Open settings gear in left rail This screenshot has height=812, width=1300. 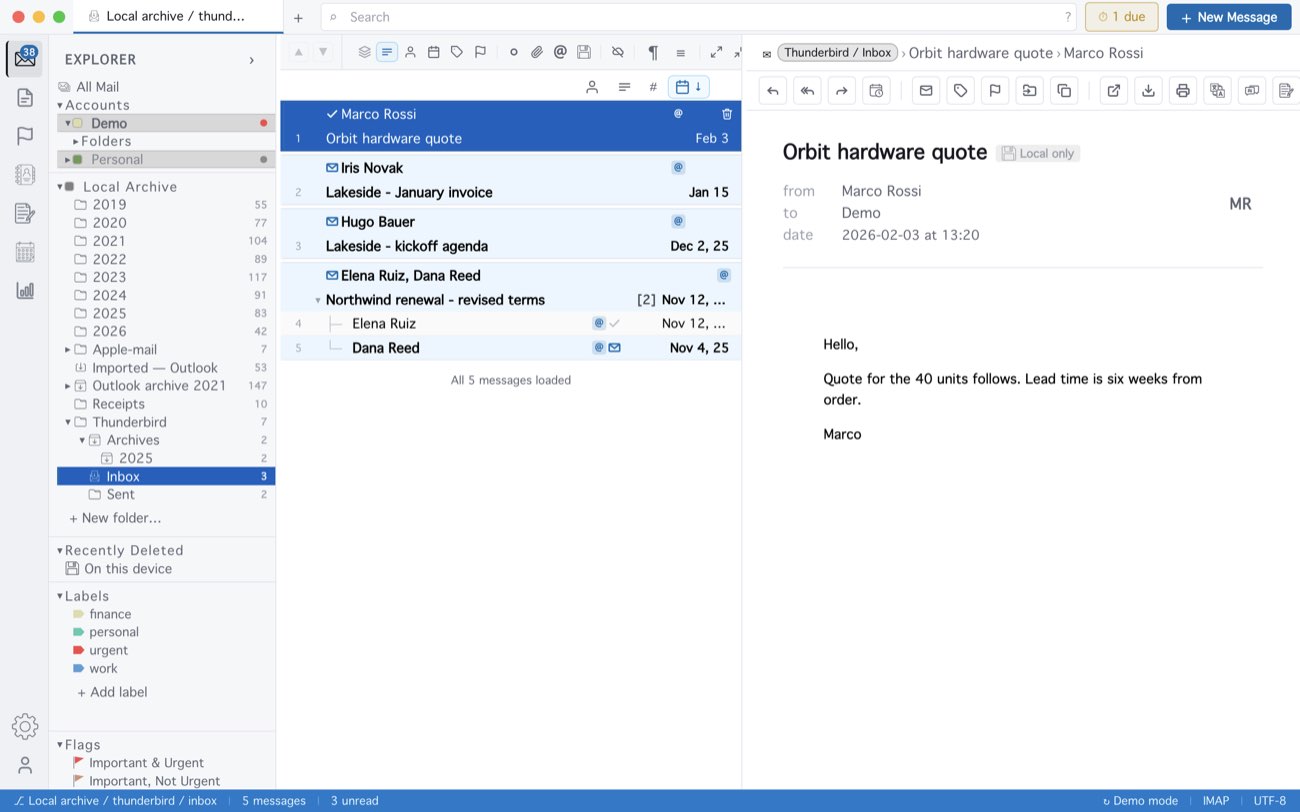click(x=25, y=727)
